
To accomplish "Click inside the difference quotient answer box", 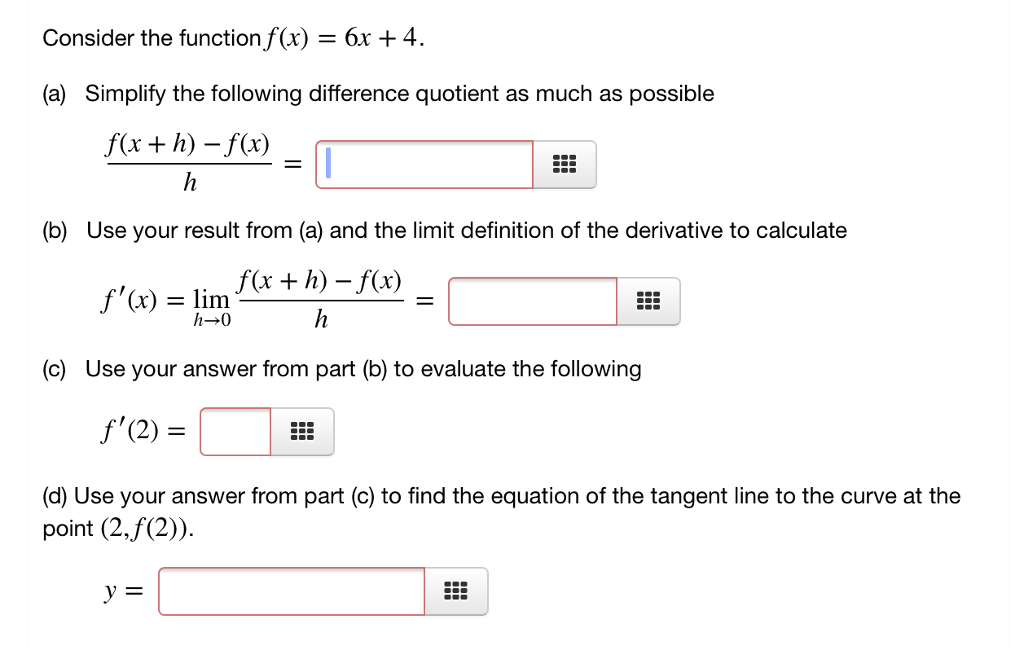I will click(x=425, y=163).
